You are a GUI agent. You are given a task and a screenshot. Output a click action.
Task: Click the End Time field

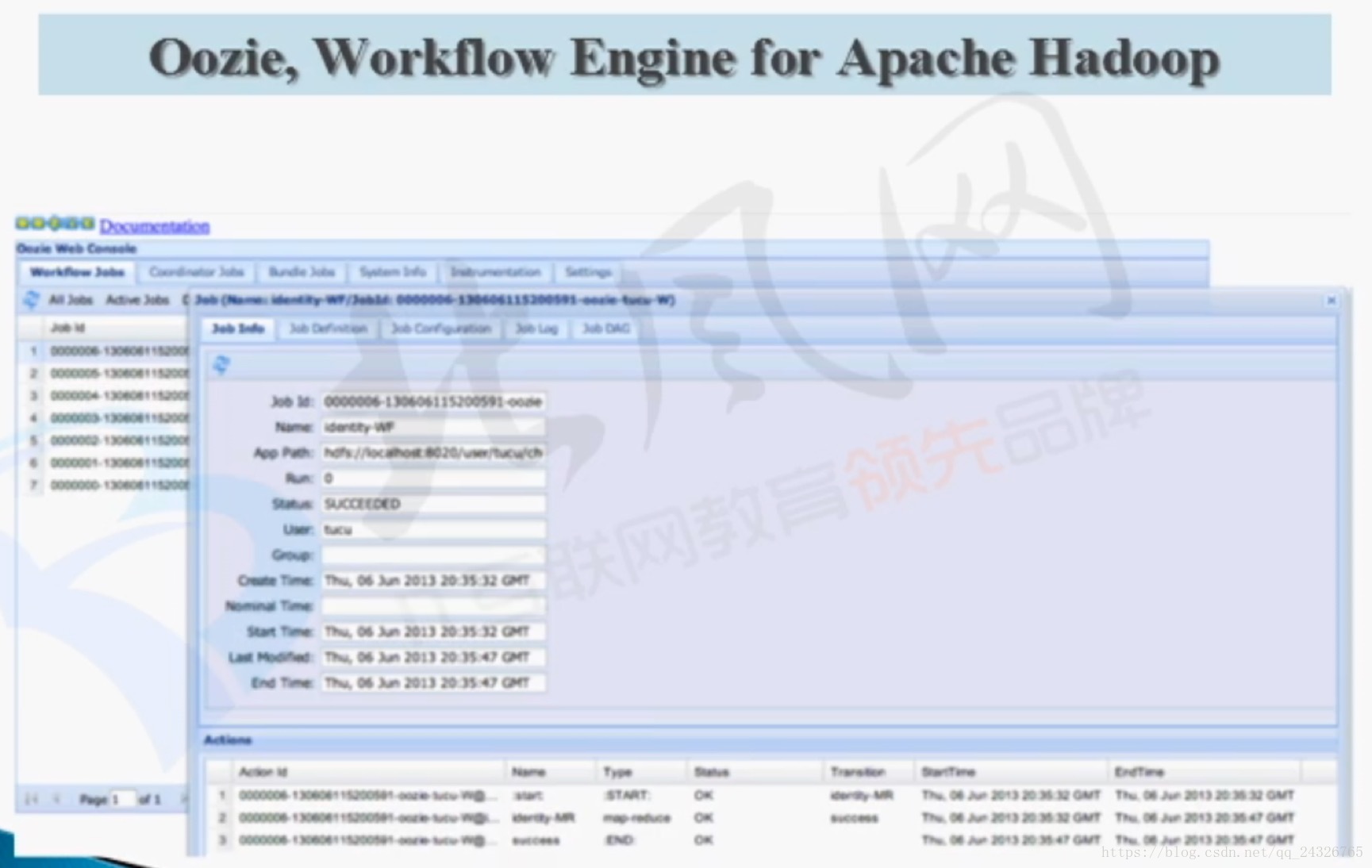[433, 682]
